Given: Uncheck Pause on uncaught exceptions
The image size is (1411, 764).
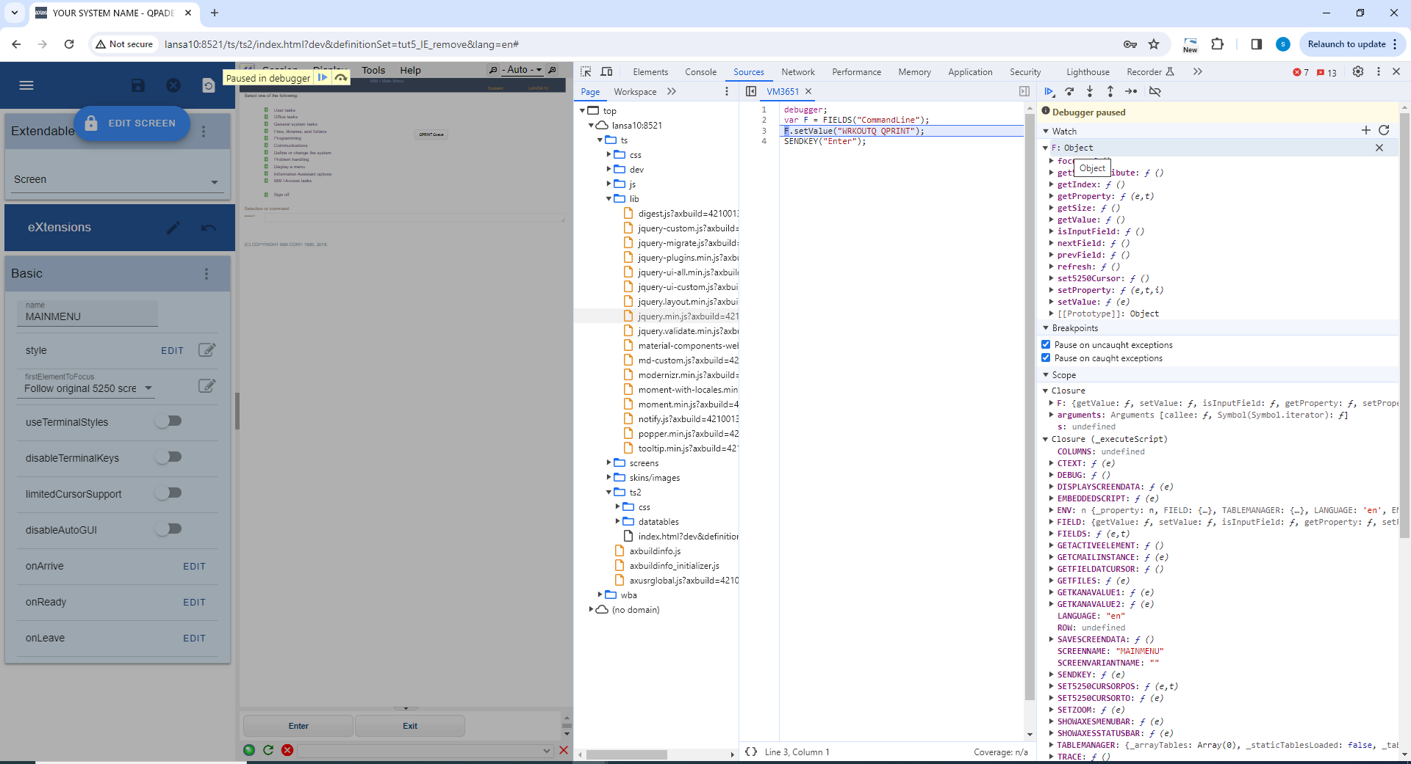Looking at the screenshot, I should coord(1046,345).
